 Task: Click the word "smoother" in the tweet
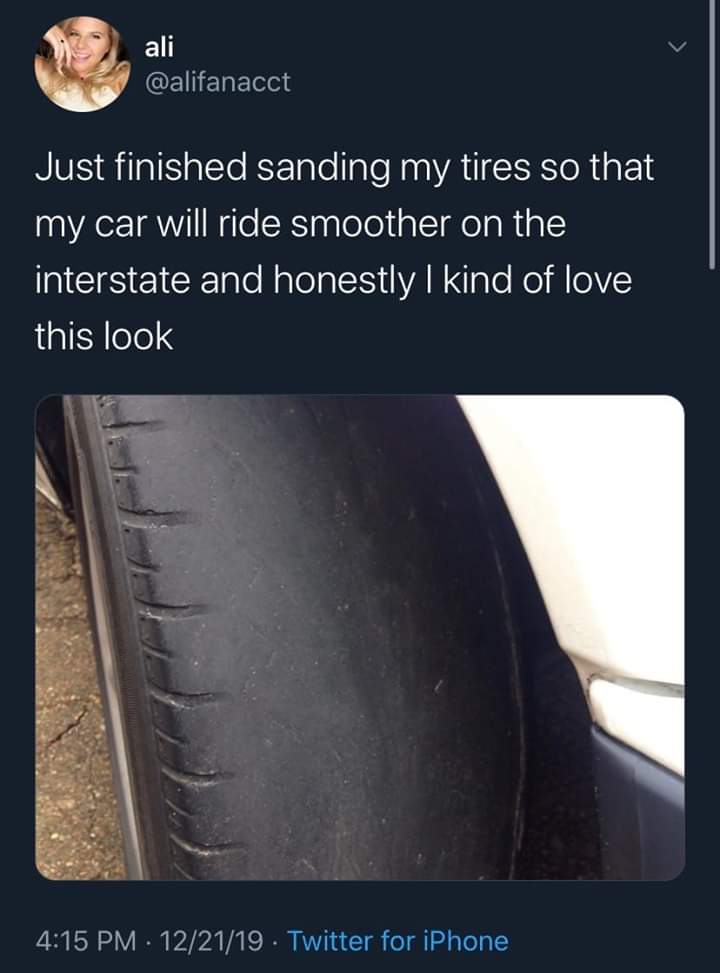(x=358, y=224)
